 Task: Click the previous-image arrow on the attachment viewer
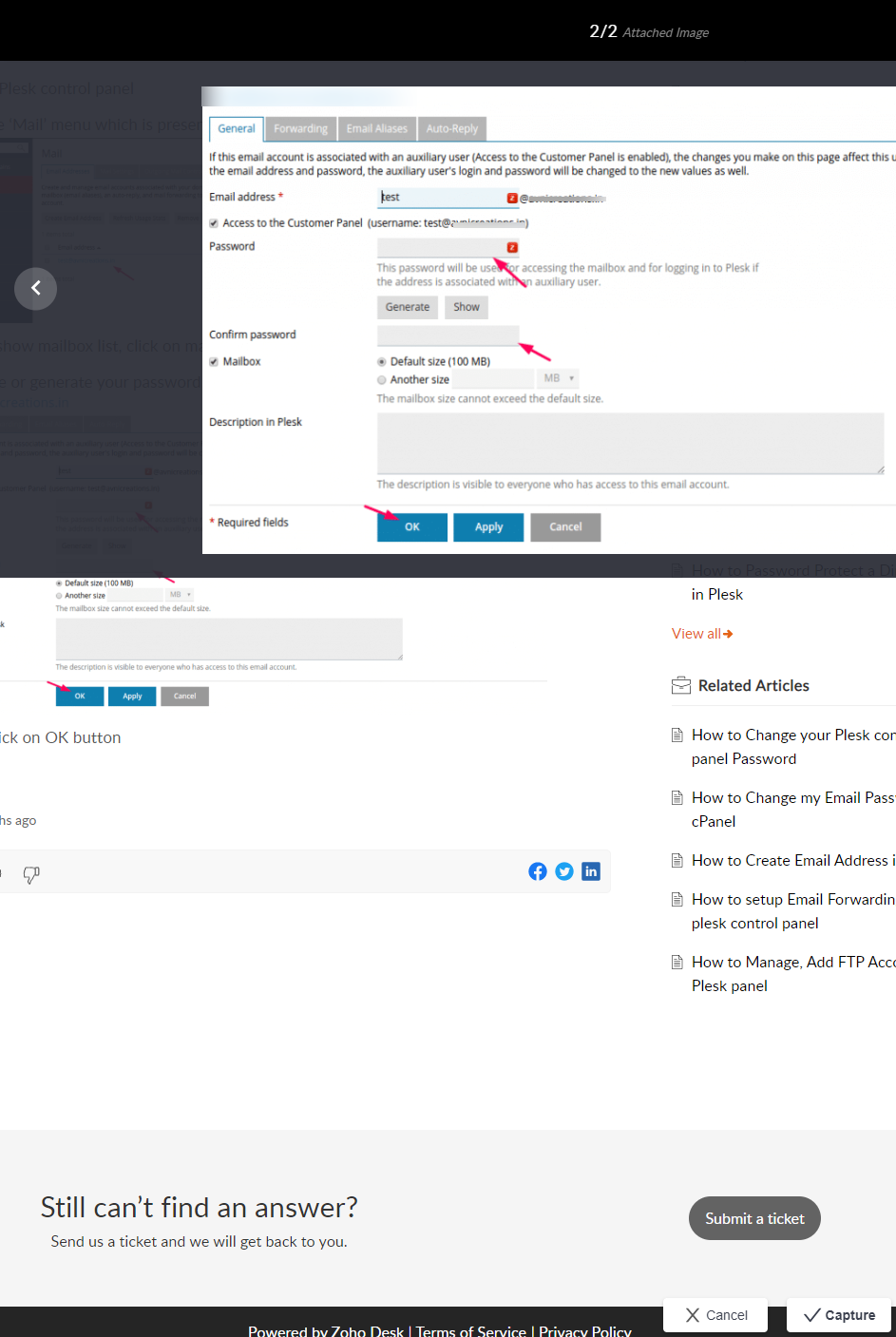click(x=35, y=288)
